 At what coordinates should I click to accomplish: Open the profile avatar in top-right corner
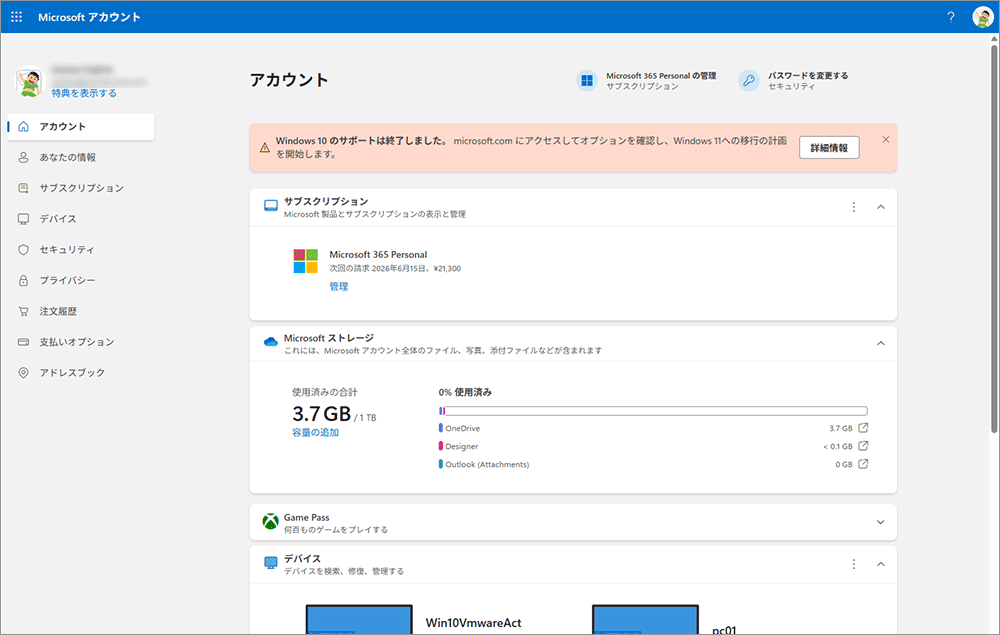tap(981, 17)
